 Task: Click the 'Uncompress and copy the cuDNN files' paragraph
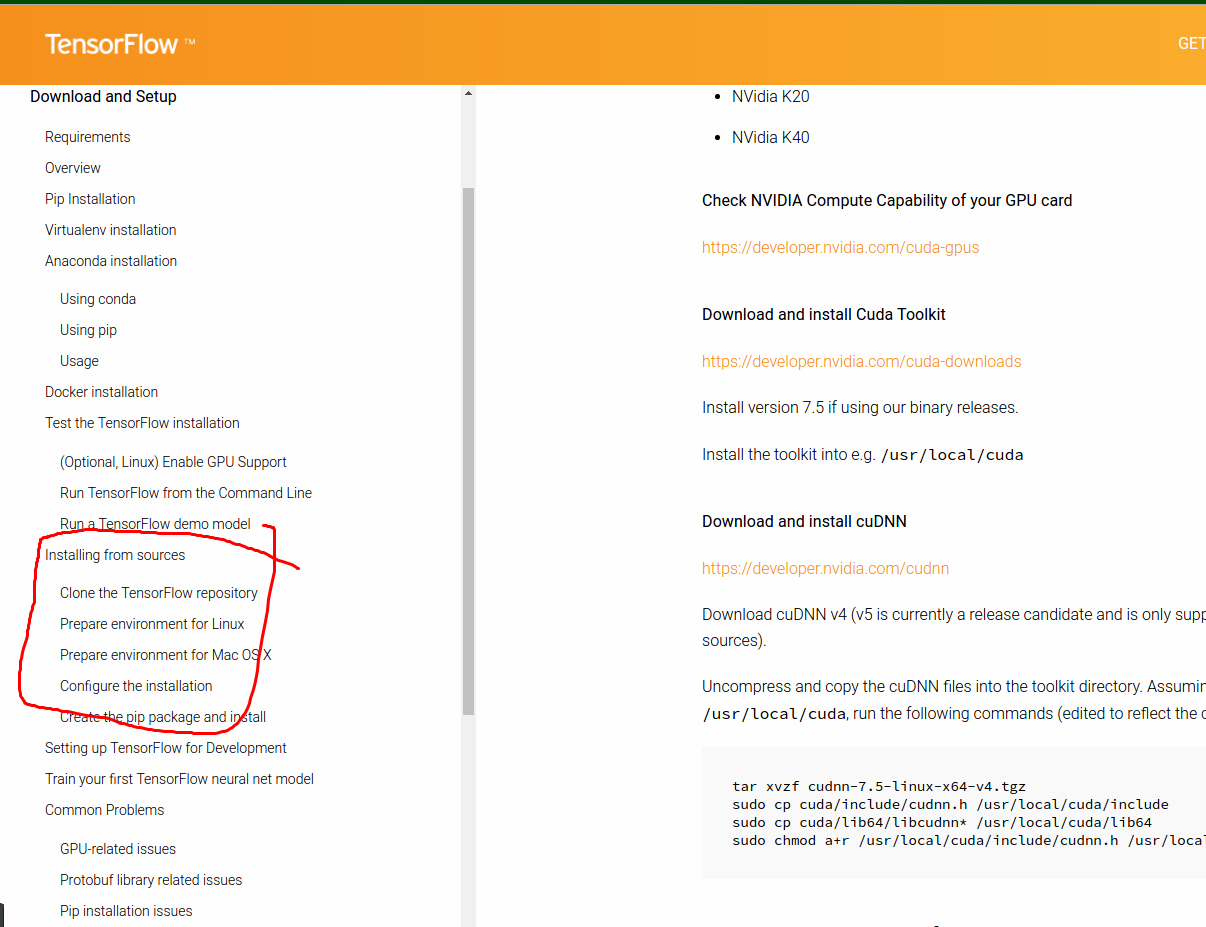pyautogui.click(x=954, y=700)
